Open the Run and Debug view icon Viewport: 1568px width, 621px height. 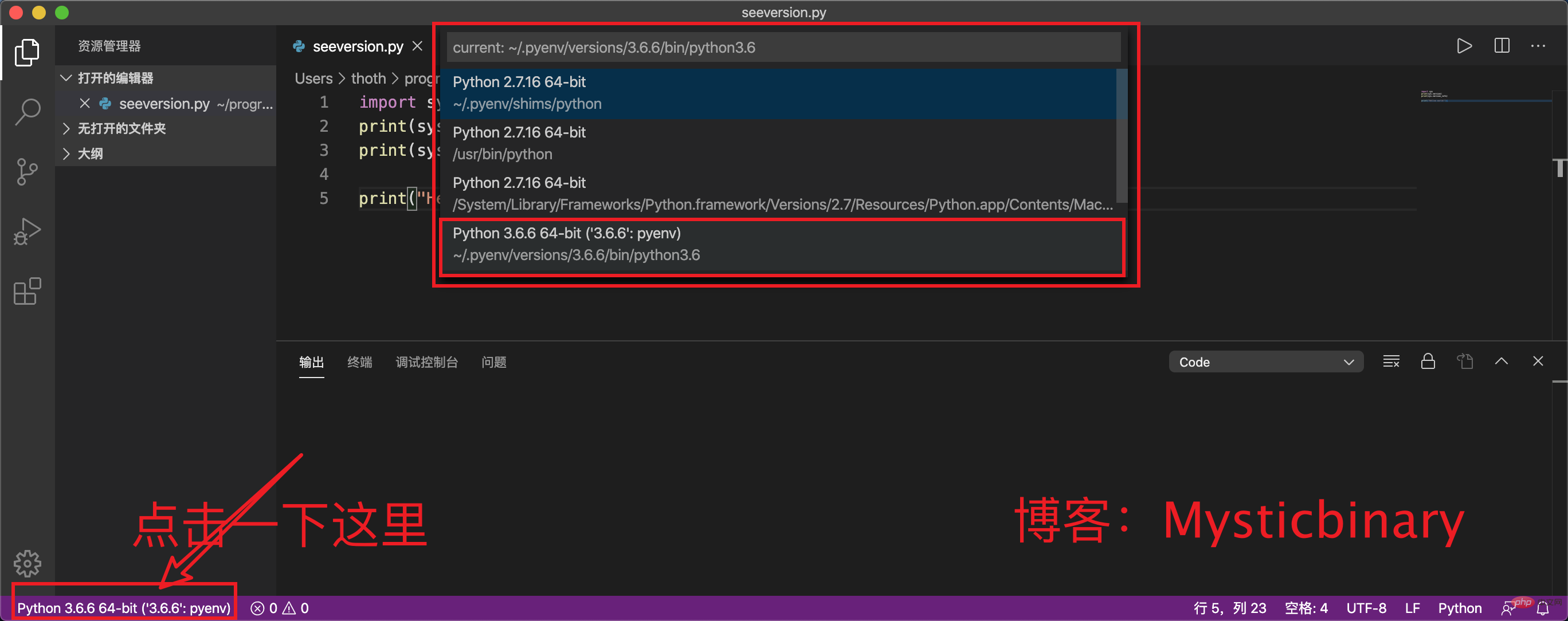[x=27, y=231]
